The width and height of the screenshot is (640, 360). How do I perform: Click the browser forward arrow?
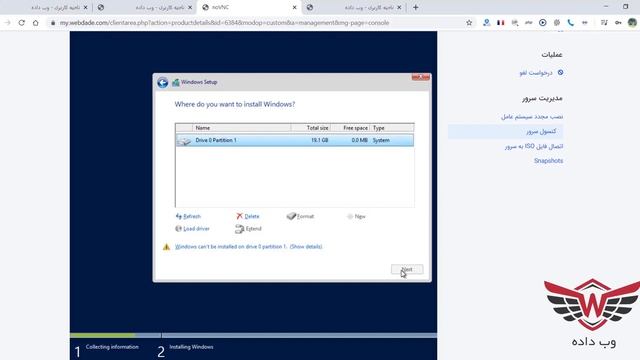click(x=7, y=23)
